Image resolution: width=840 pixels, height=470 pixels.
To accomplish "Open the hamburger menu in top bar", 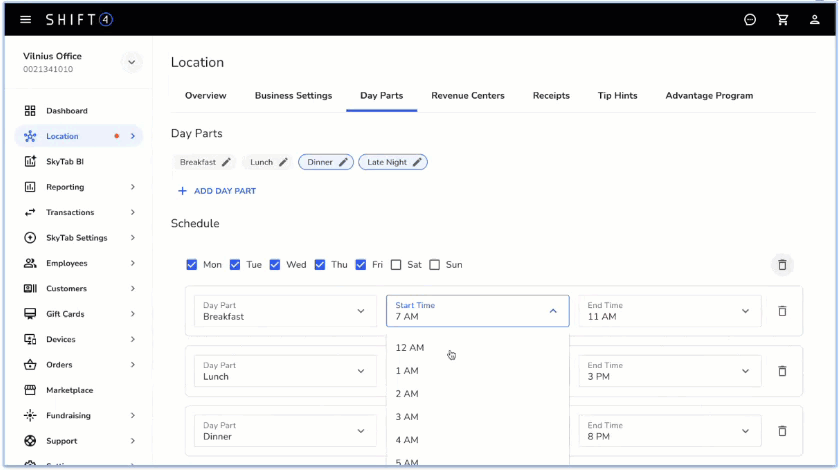I will [26, 19].
